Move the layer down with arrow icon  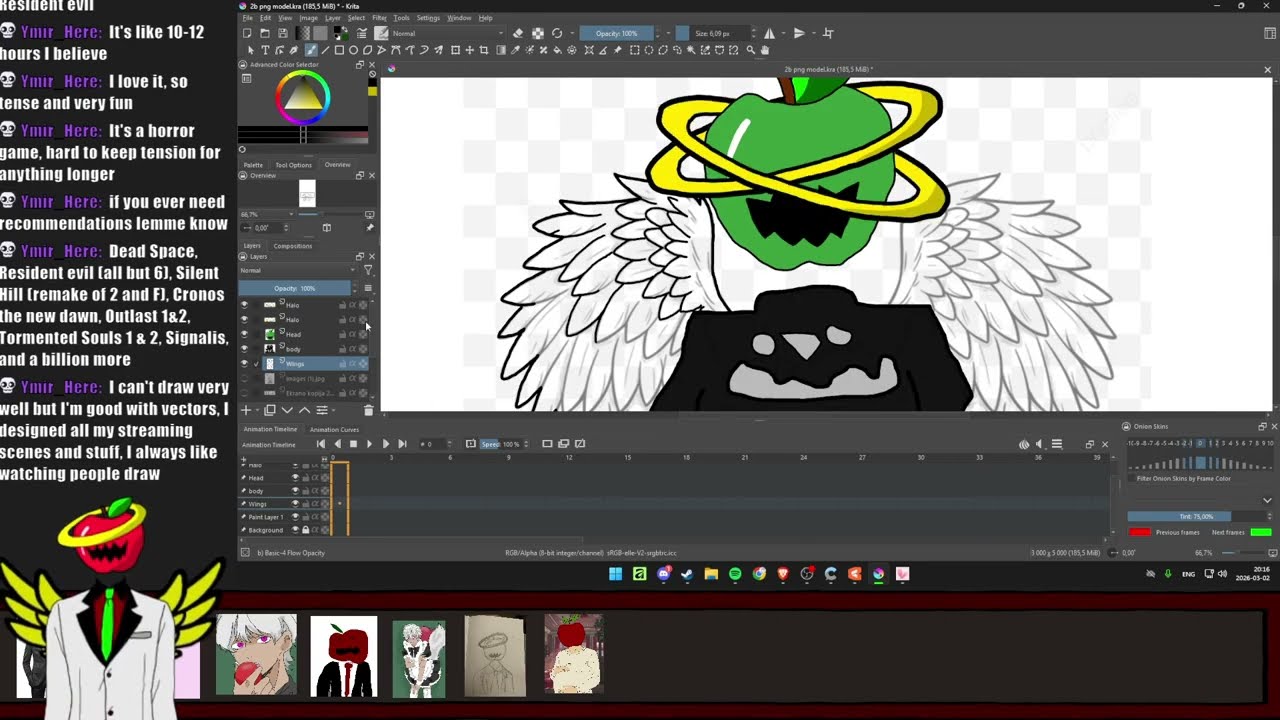[x=287, y=410]
